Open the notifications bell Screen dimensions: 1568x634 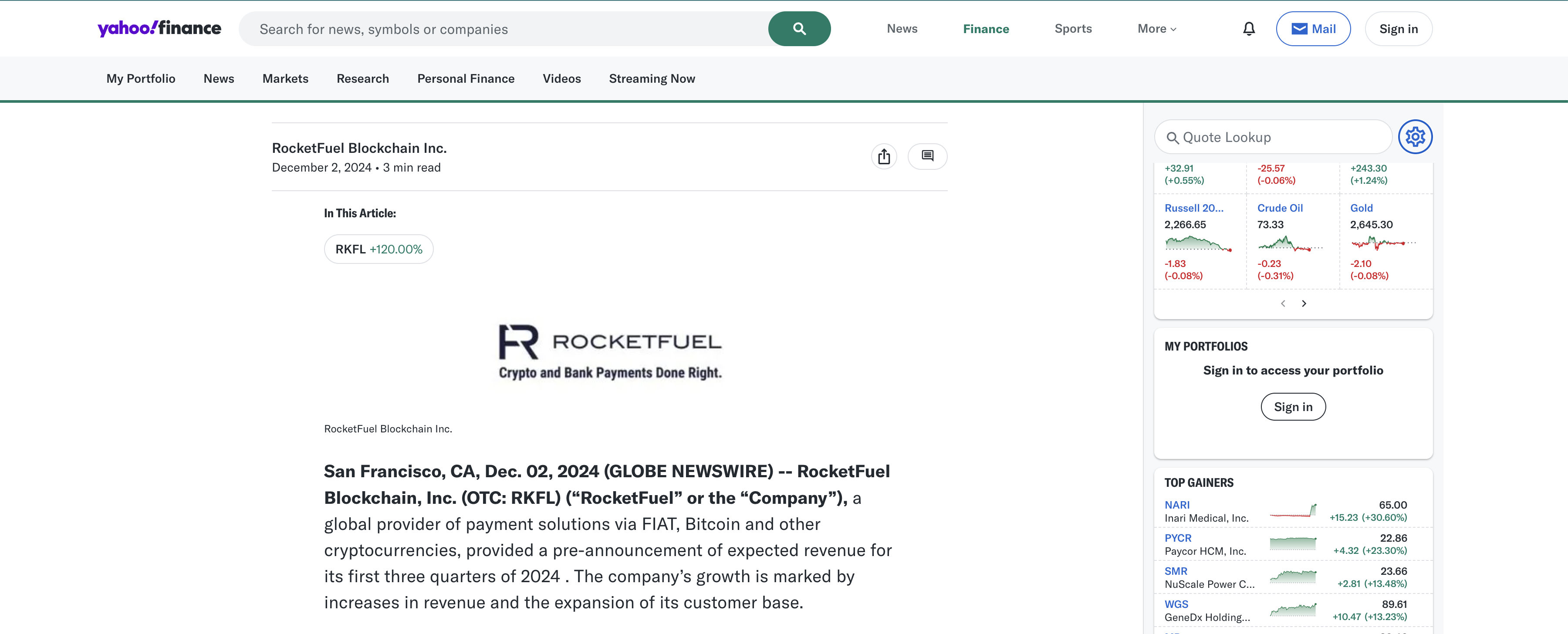coord(1248,29)
